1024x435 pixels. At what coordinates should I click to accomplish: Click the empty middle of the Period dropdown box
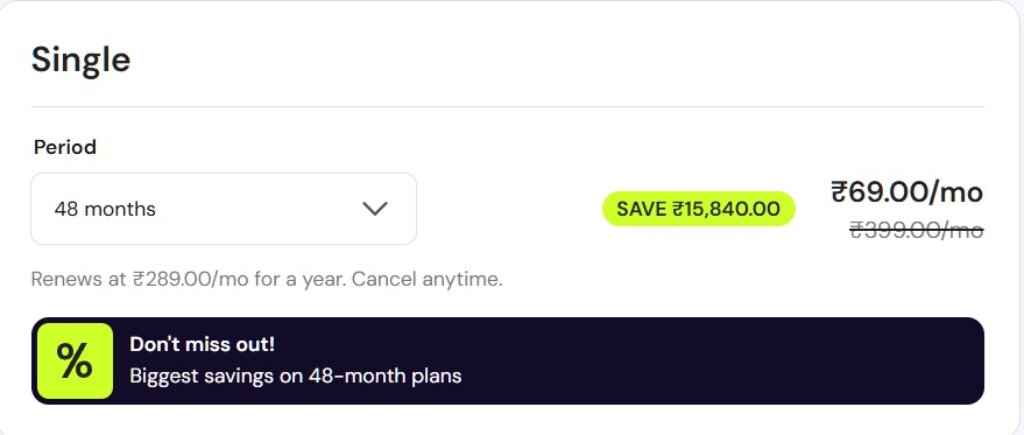pyautogui.click(x=260, y=209)
